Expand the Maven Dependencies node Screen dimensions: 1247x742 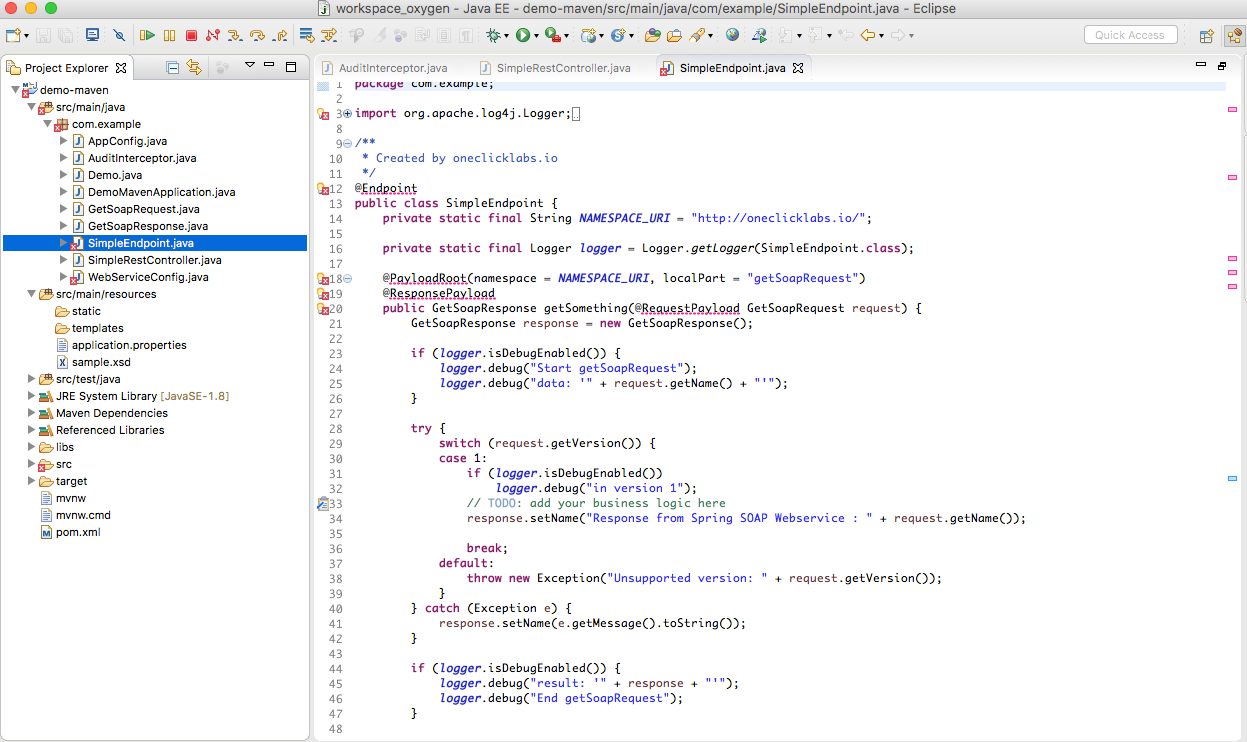pos(31,412)
